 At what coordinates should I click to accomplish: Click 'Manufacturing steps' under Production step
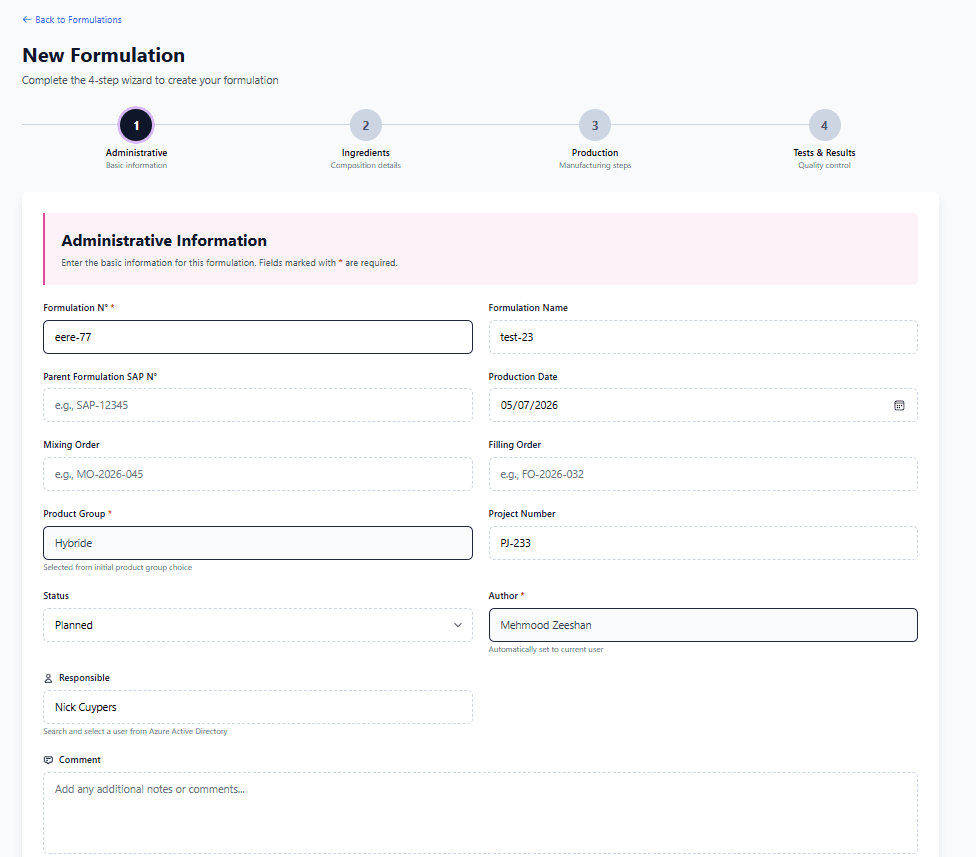pyautogui.click(x=594, y=165)
